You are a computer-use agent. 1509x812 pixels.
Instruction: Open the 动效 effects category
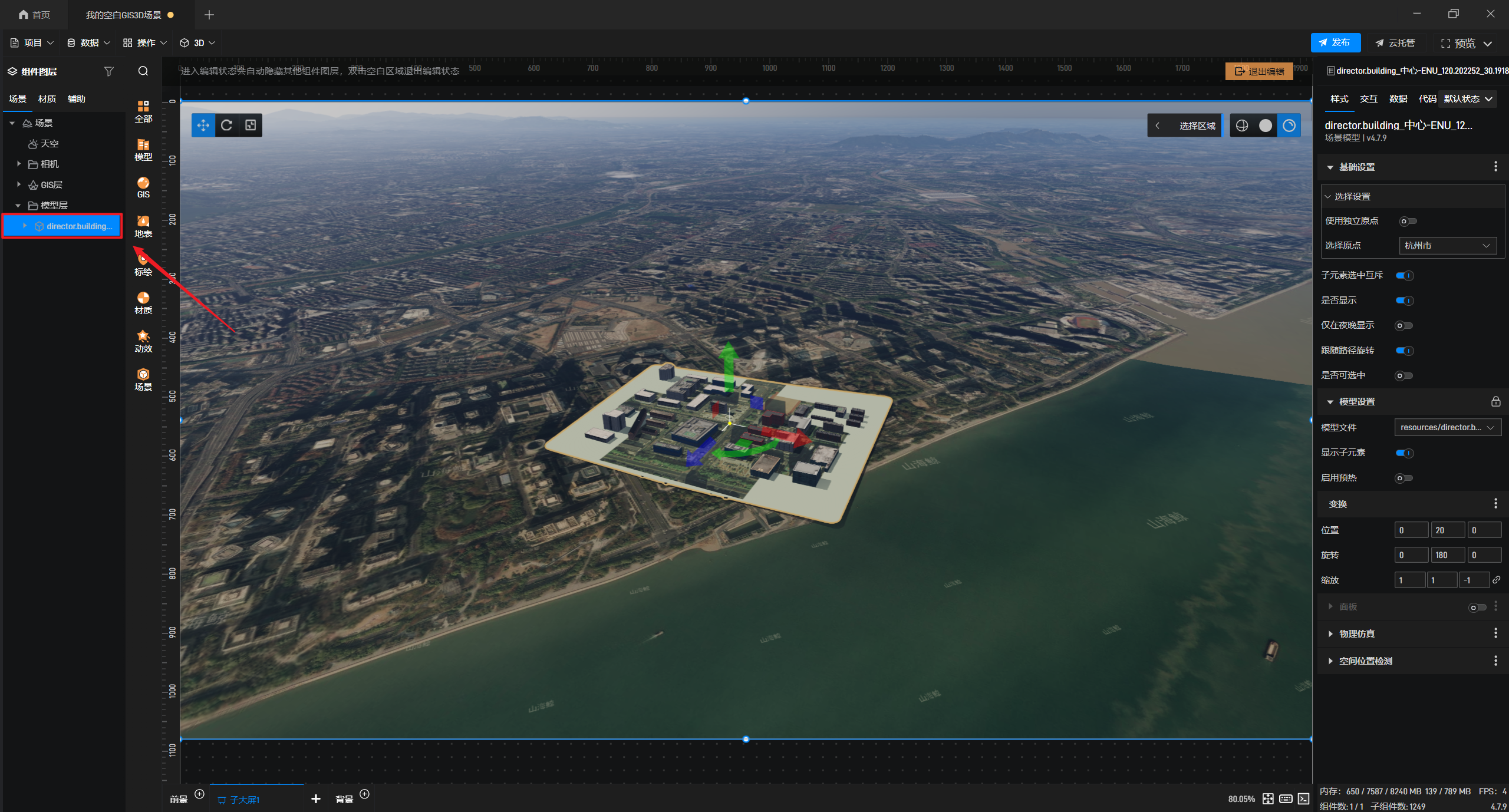143,341
